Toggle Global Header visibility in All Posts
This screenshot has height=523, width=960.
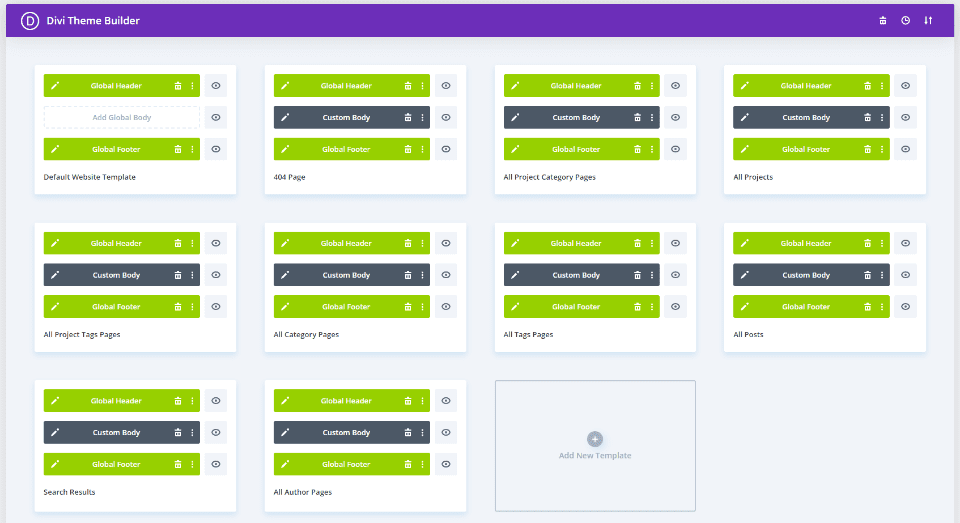tap(906, 243)
